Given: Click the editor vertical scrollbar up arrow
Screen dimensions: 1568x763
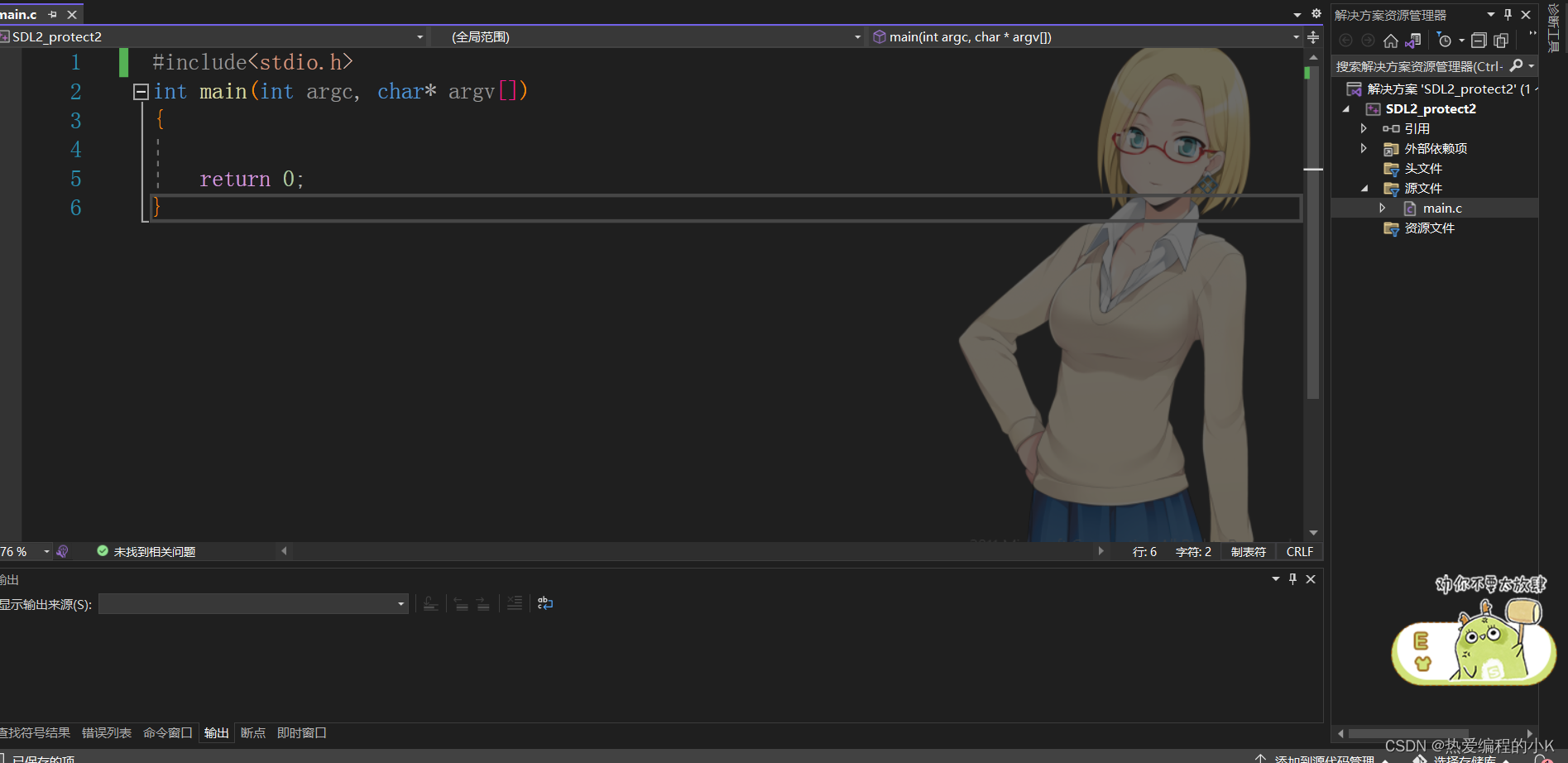Looking at the screenshot, I should tap(1313, 57).
